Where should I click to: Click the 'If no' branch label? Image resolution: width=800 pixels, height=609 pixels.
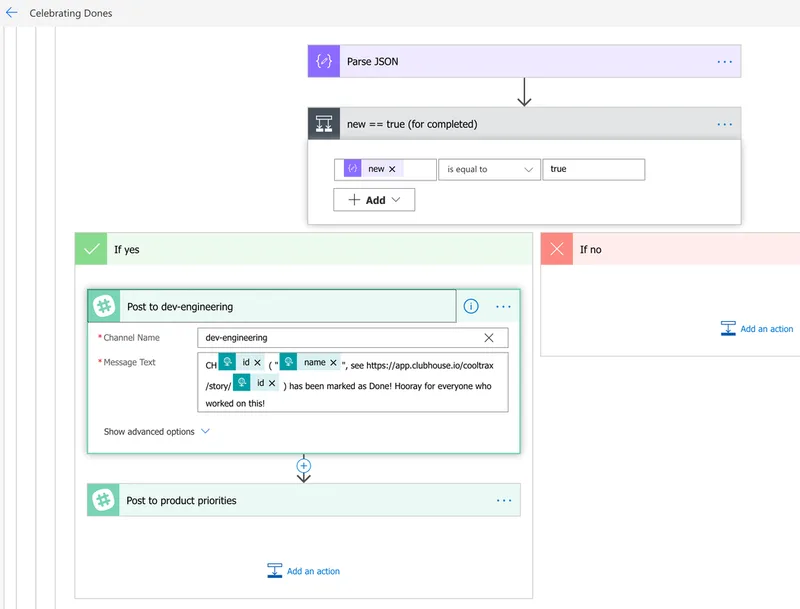click(590, 249)
